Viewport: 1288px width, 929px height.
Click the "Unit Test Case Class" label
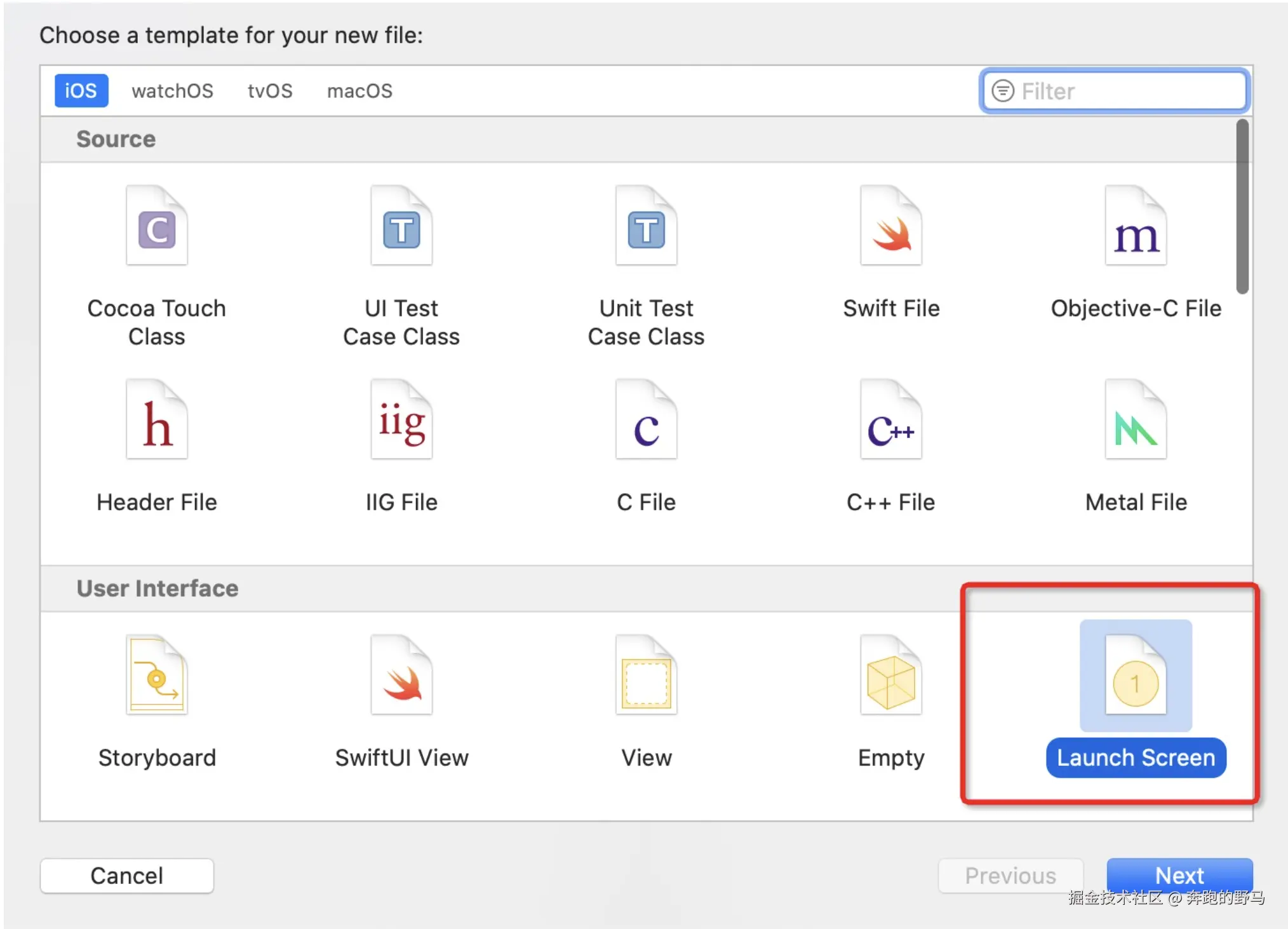click(646, 323)
